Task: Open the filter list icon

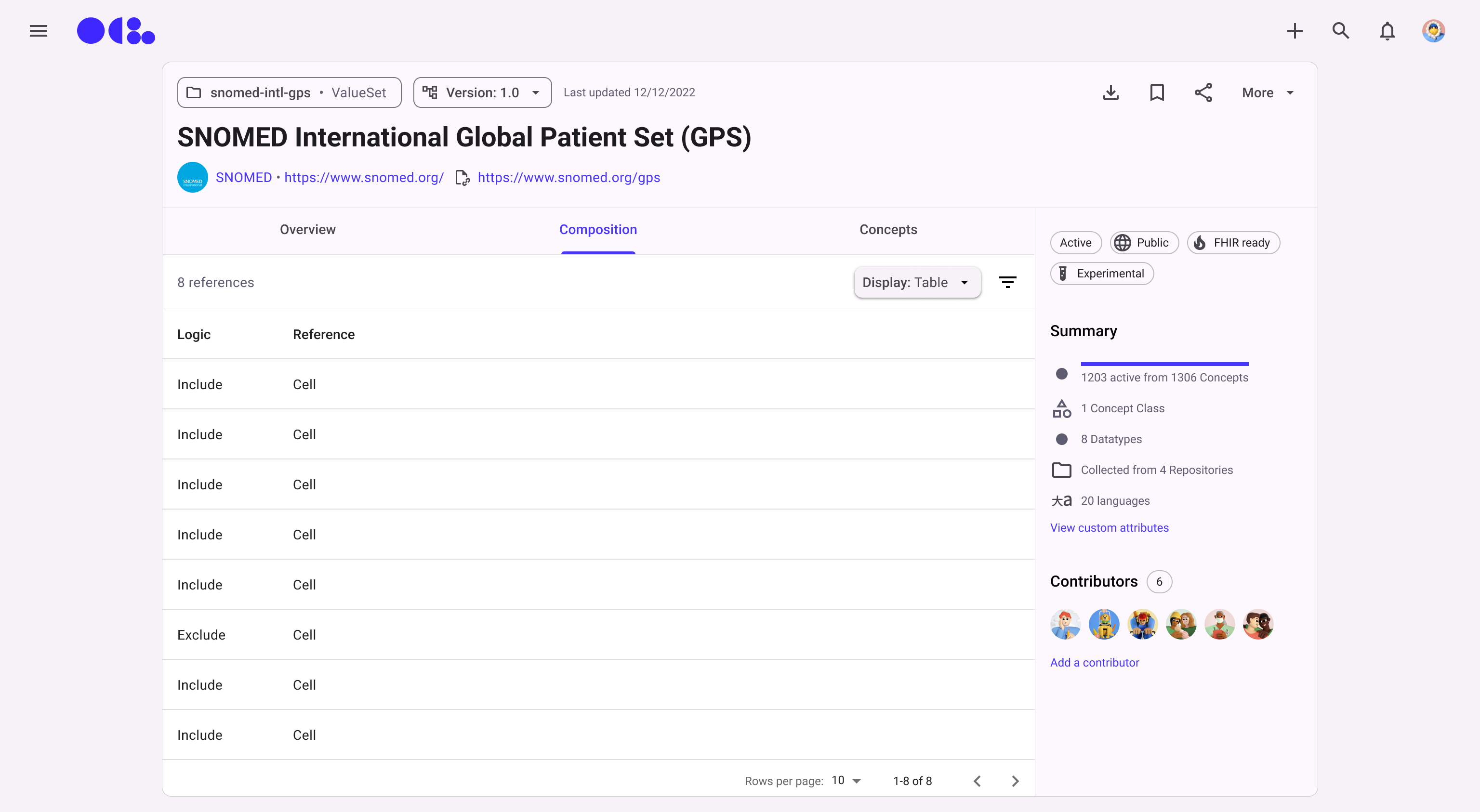Action: click(x=1007, y=282)
